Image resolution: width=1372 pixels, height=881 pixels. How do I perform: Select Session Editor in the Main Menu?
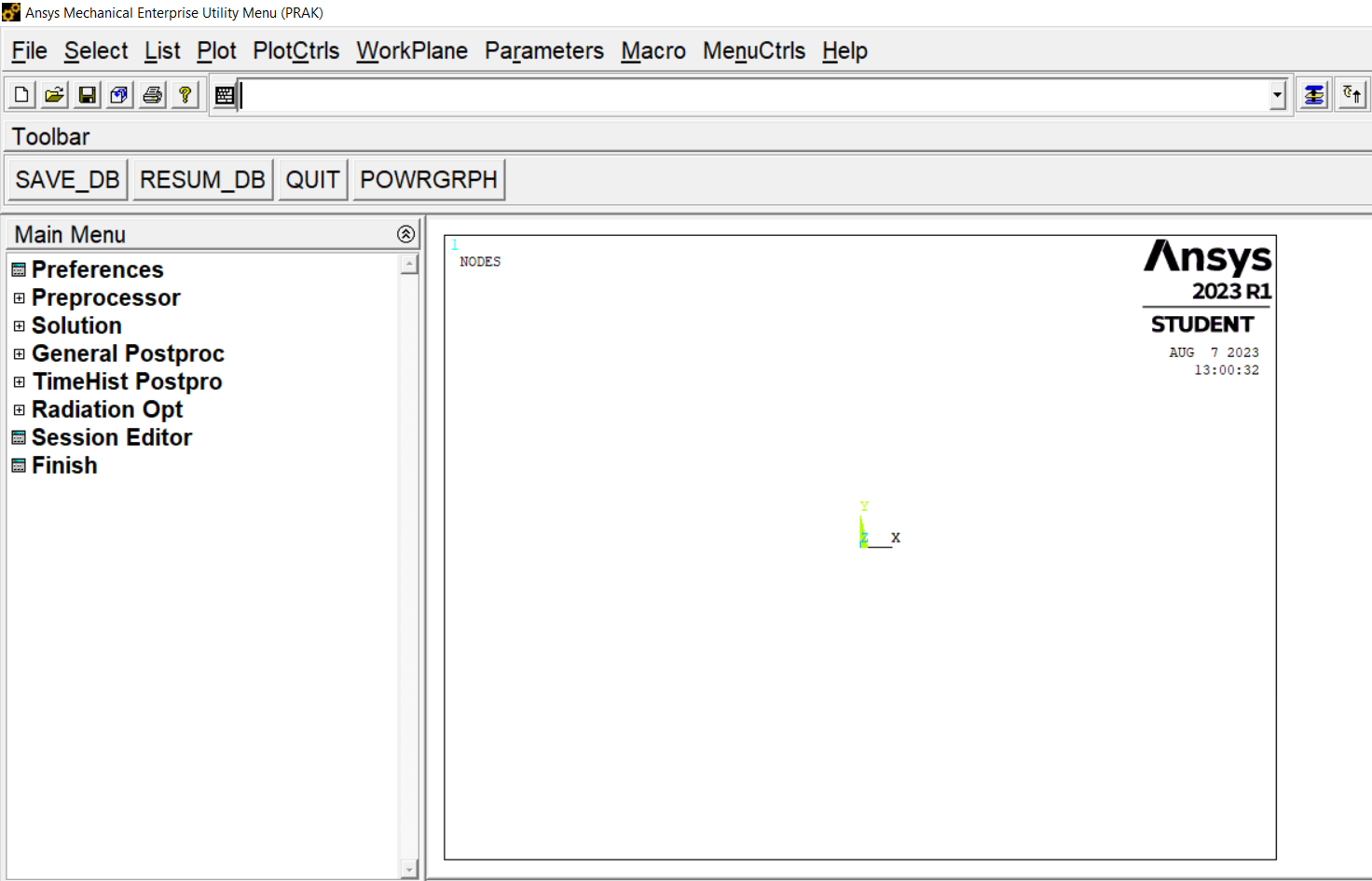pos(112,438)
